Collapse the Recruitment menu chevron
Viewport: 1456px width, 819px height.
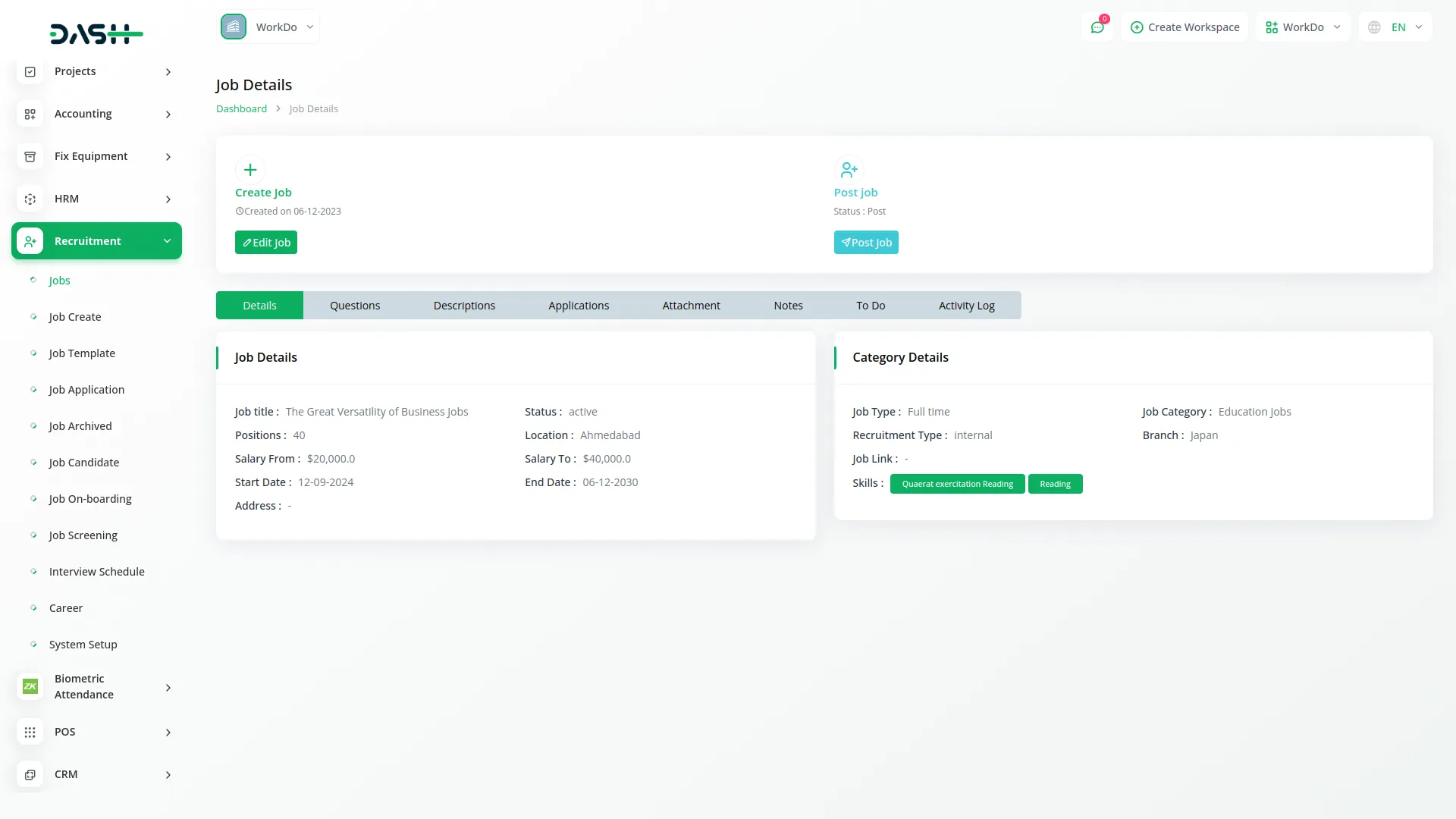[x=167, y=241]
